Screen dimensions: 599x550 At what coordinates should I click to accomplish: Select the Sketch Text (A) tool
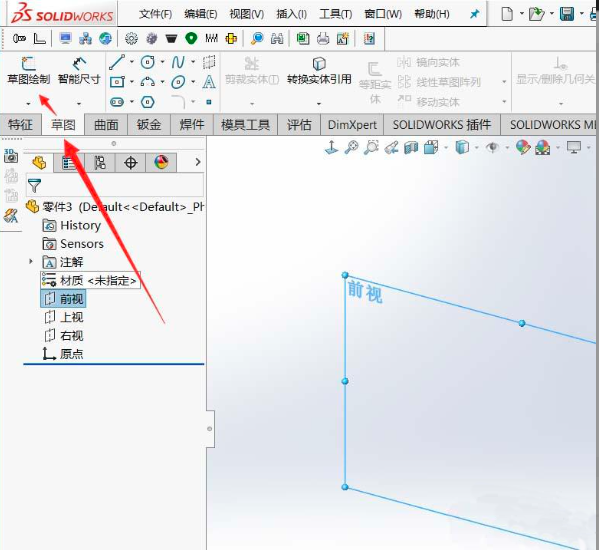click(x=209, y=82)
